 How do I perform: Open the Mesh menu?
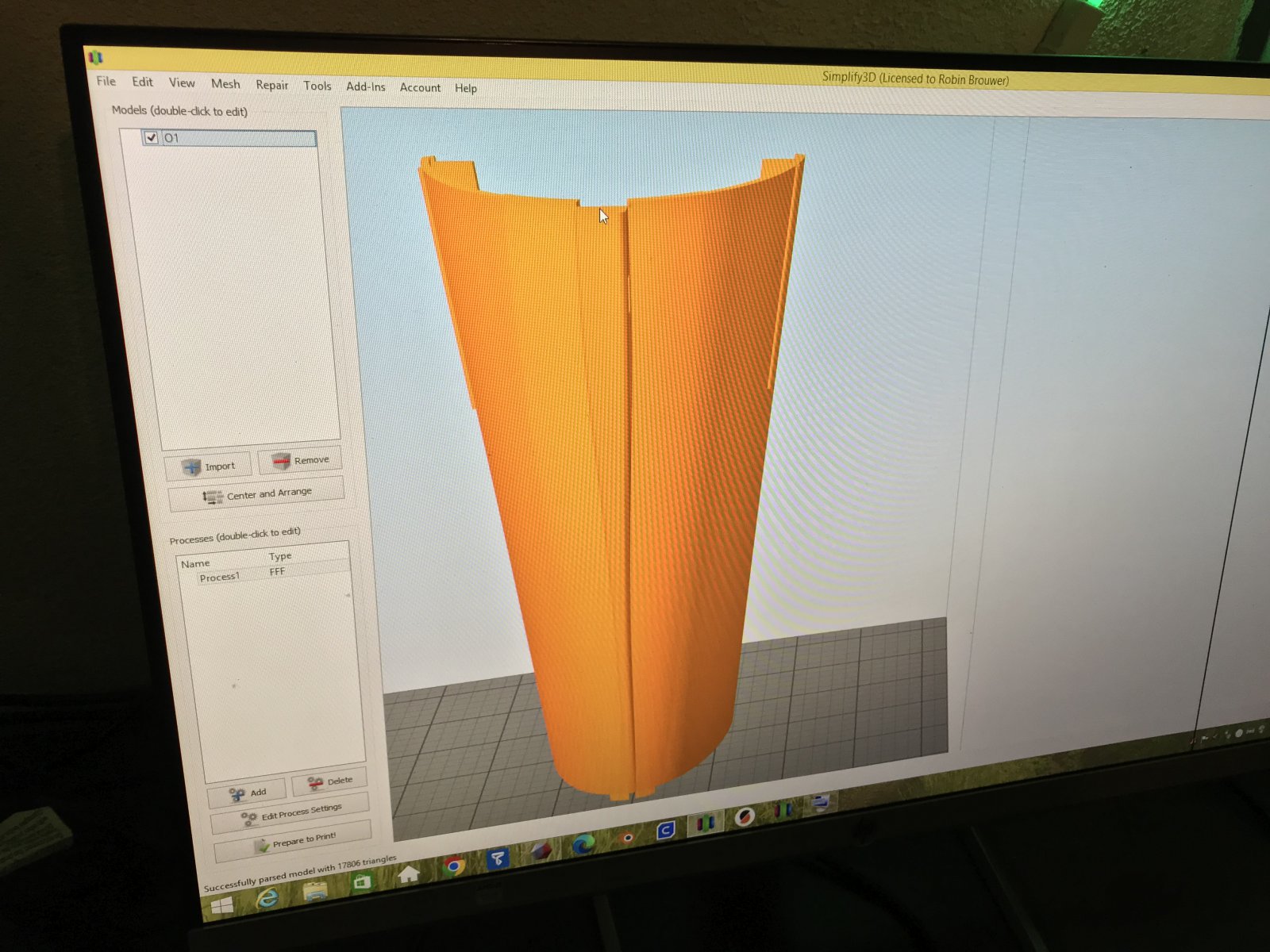[x=225, y=83]
